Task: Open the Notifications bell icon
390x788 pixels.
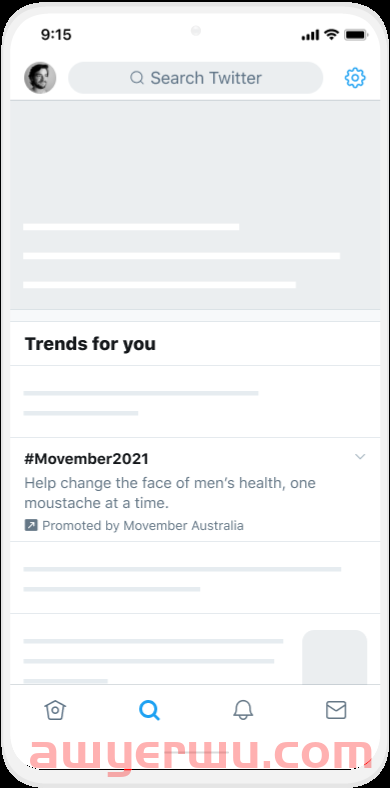Action: point(243,710)
